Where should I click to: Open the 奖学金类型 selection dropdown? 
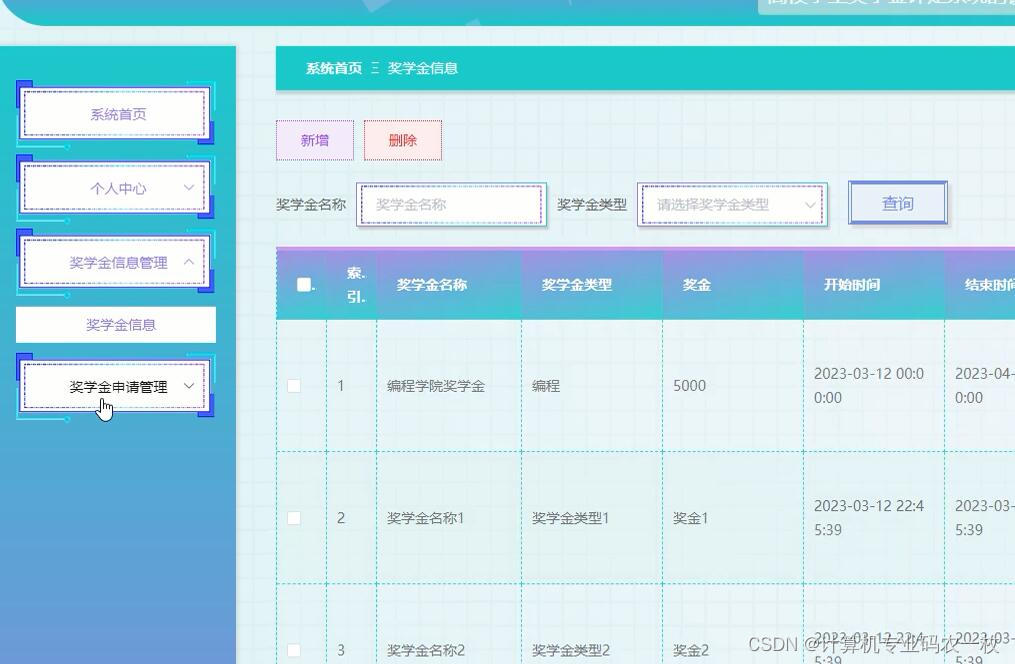[x=732, y=203]
